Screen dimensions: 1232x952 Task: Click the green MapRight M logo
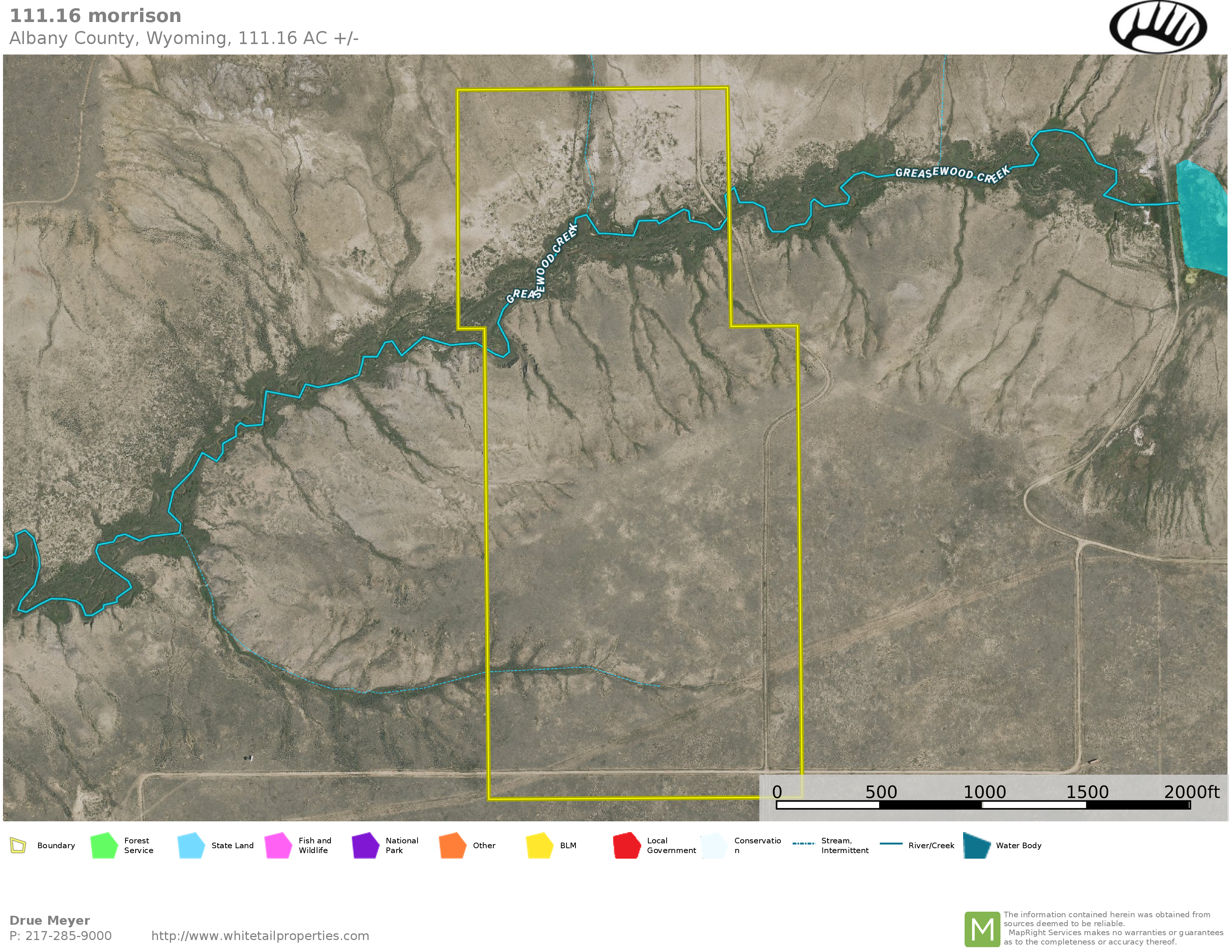click(982, 929)
